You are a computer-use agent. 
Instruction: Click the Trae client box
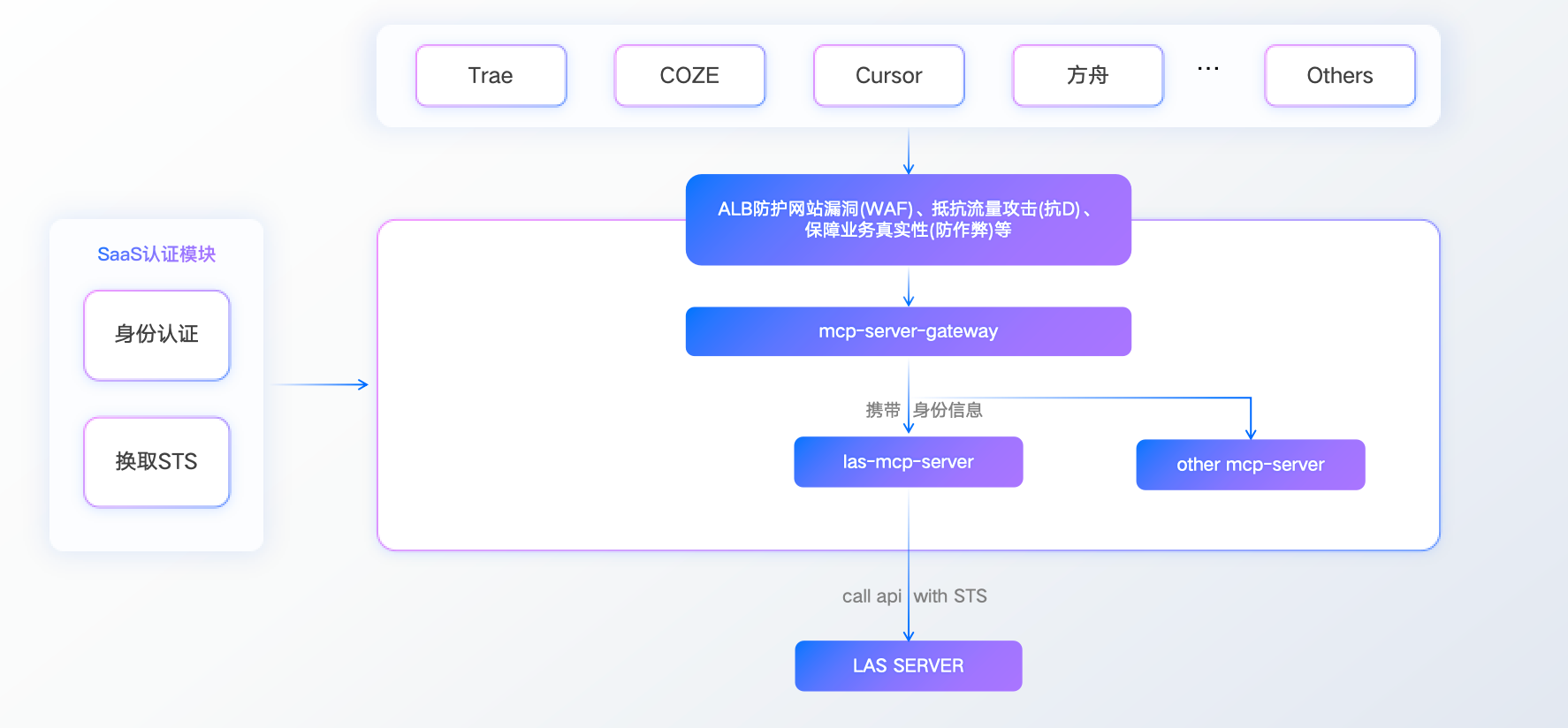pyautogui.click(x=491, y=76)
